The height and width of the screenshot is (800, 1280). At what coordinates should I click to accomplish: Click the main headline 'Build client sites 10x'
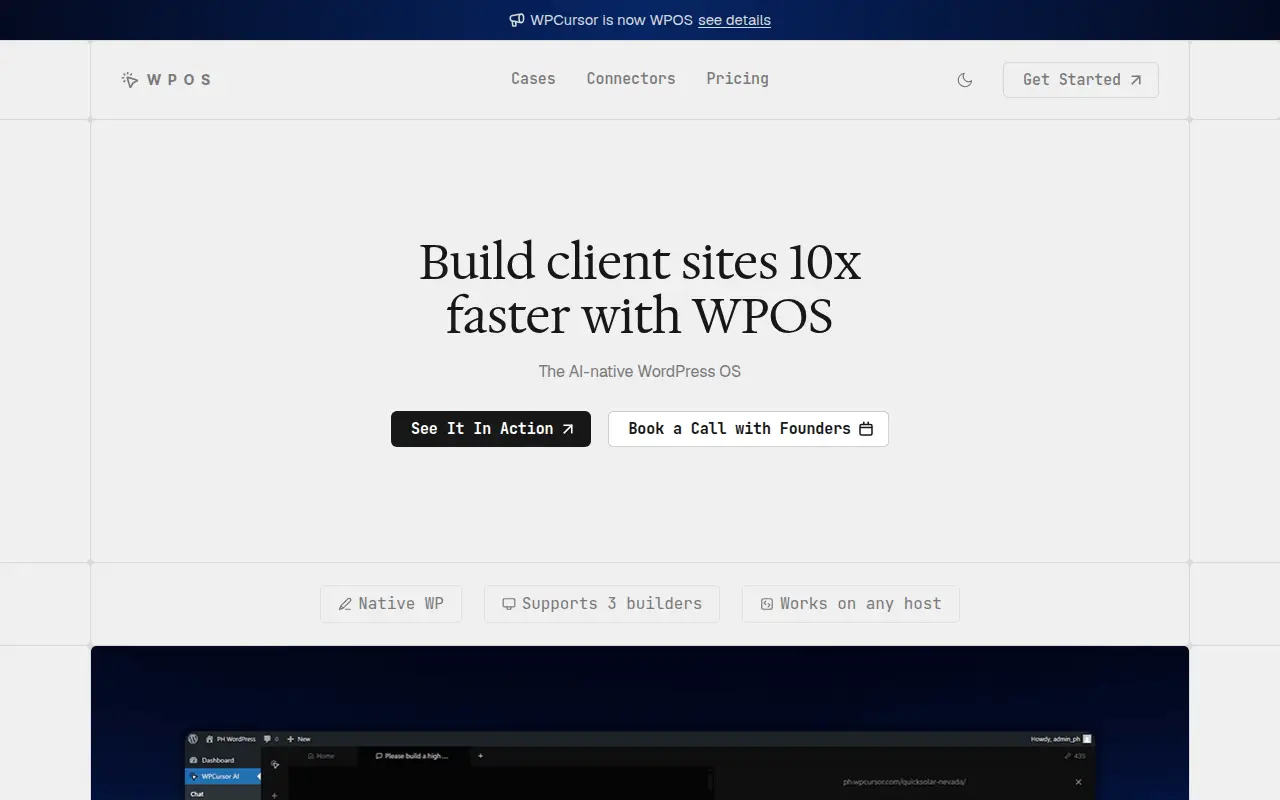coord(640,262)
